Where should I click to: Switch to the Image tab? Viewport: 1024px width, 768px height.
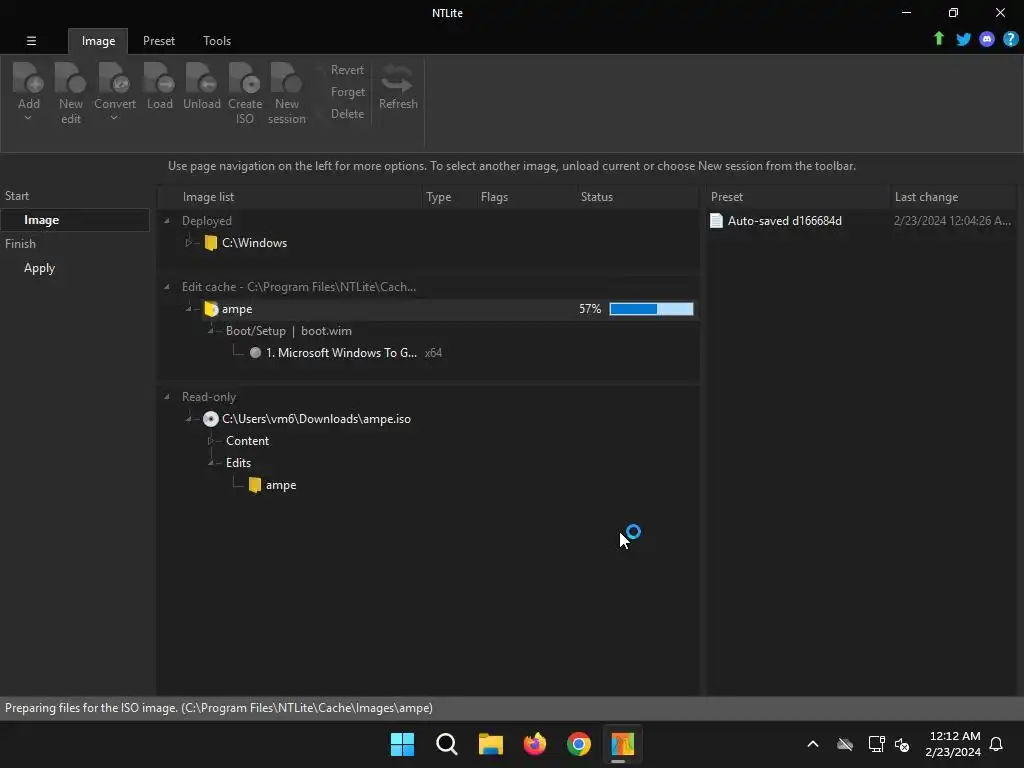(x=98, y=41)
